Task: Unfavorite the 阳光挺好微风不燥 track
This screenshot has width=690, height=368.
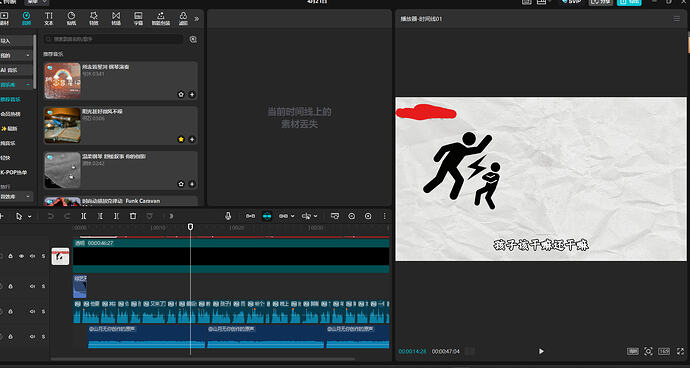Action: [181, 139]
